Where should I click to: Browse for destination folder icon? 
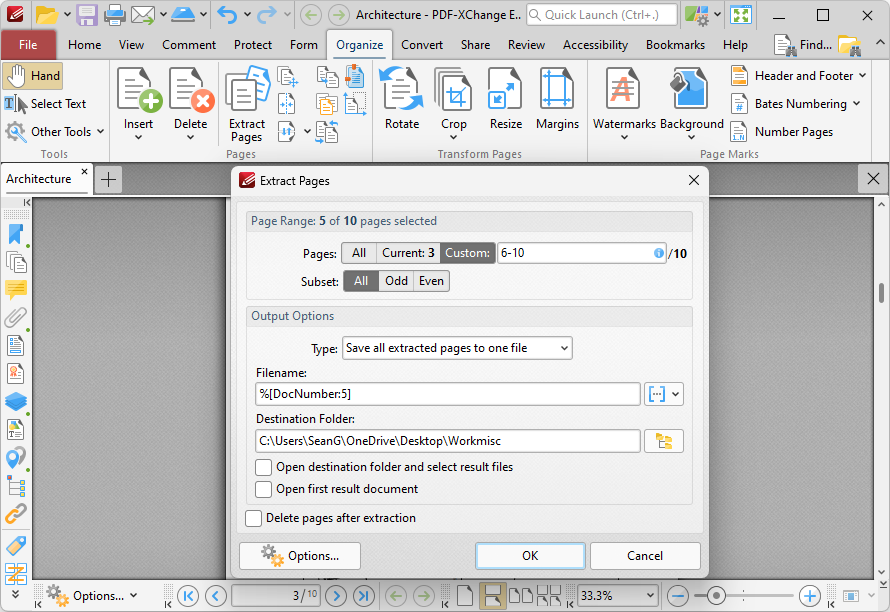(x=664, y=441)
